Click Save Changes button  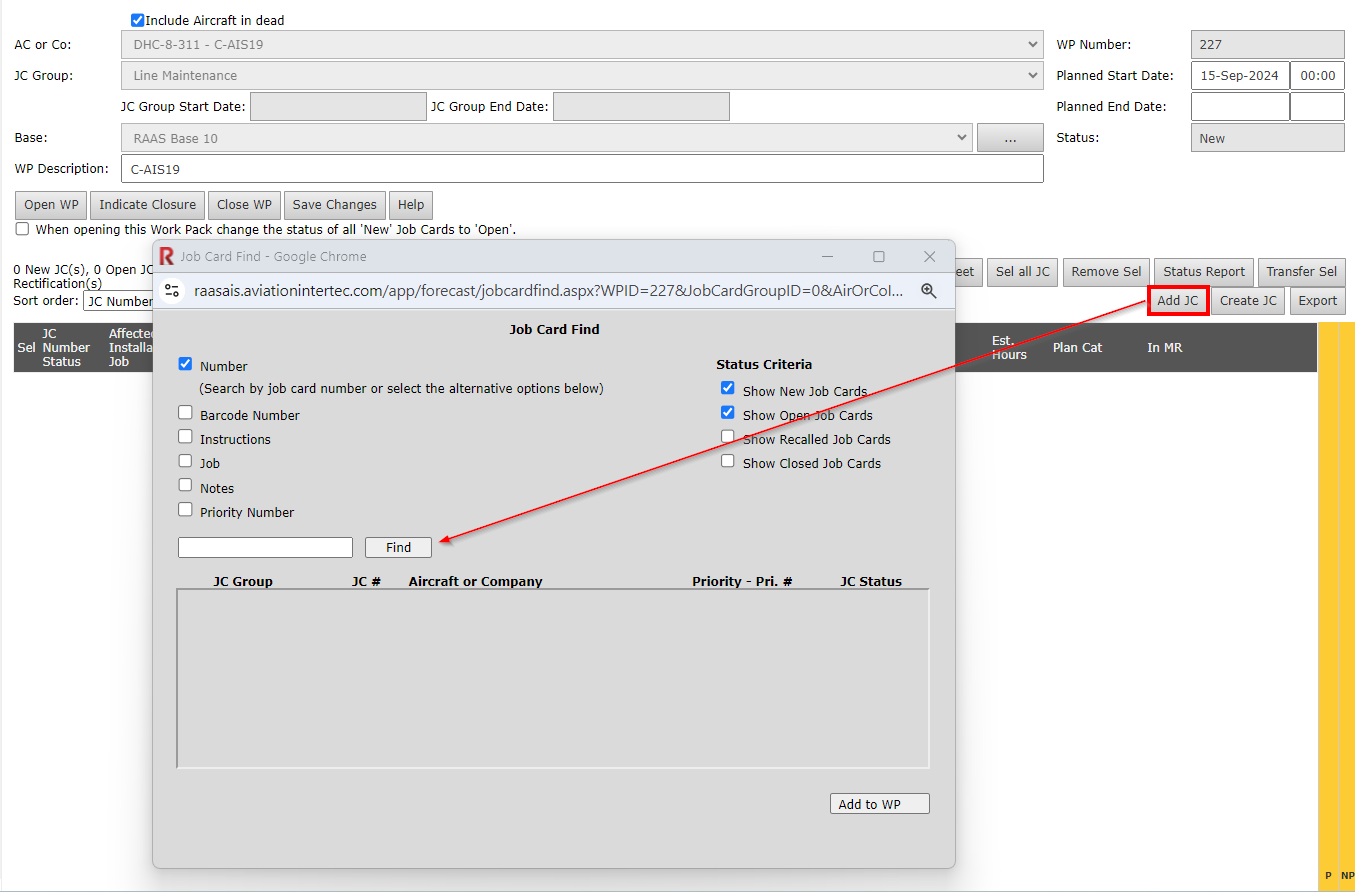pos(334,205)
